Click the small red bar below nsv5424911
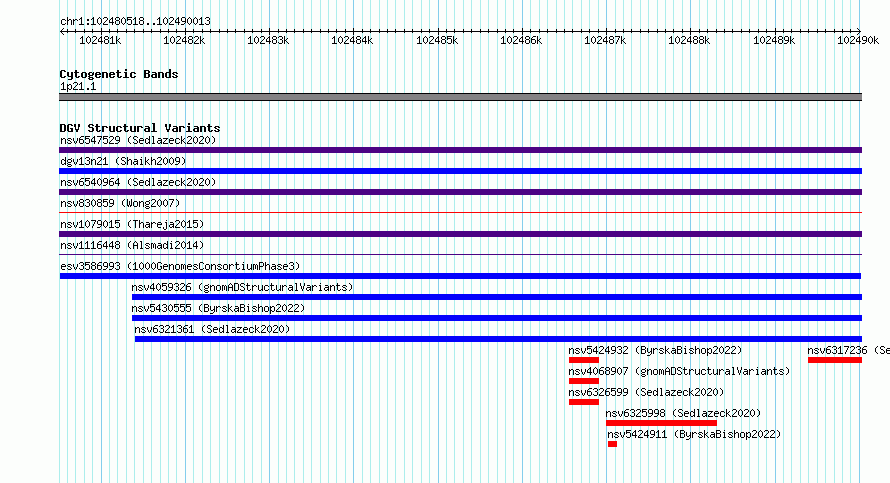890x483 pixels. point(612,444)
